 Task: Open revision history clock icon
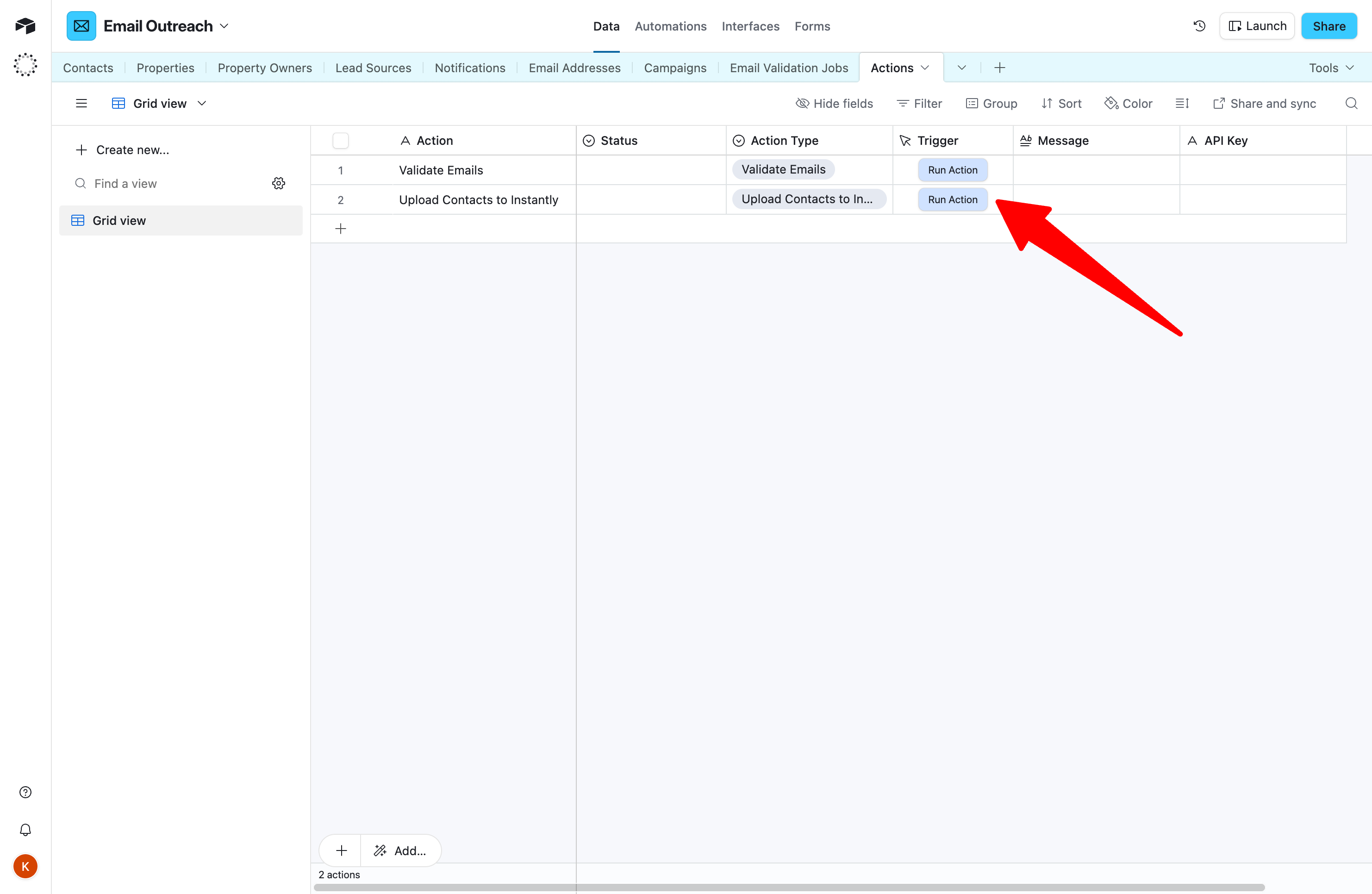tap(1199, 26)
